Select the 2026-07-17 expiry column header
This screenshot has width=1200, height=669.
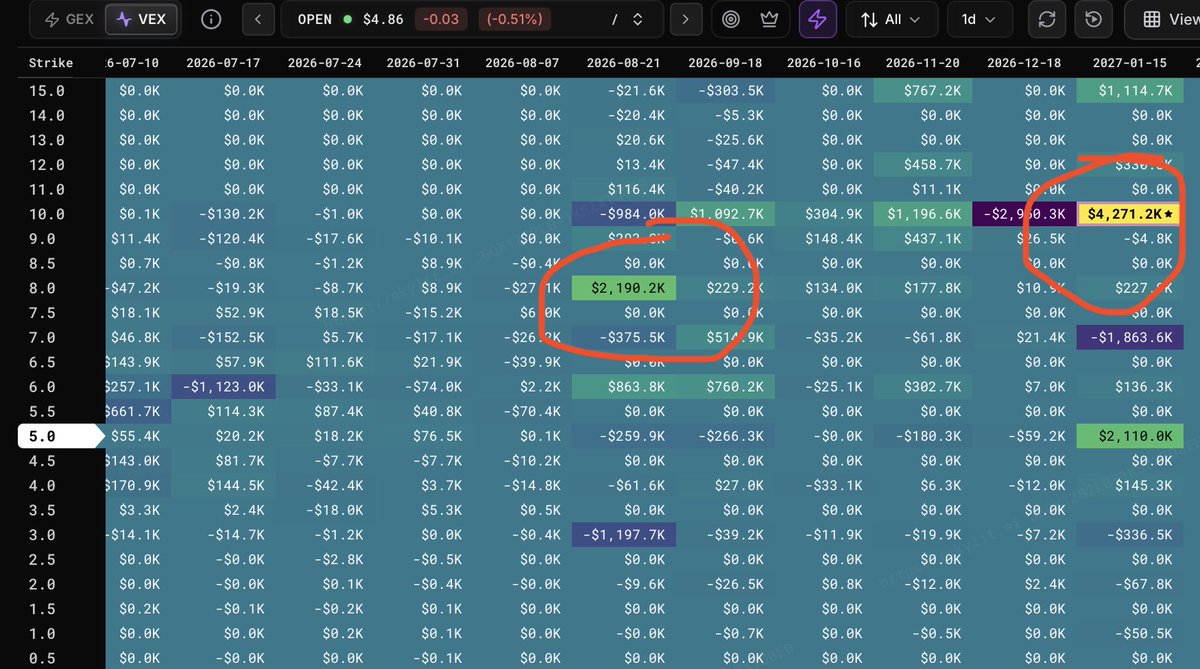(x=223, y=62)
